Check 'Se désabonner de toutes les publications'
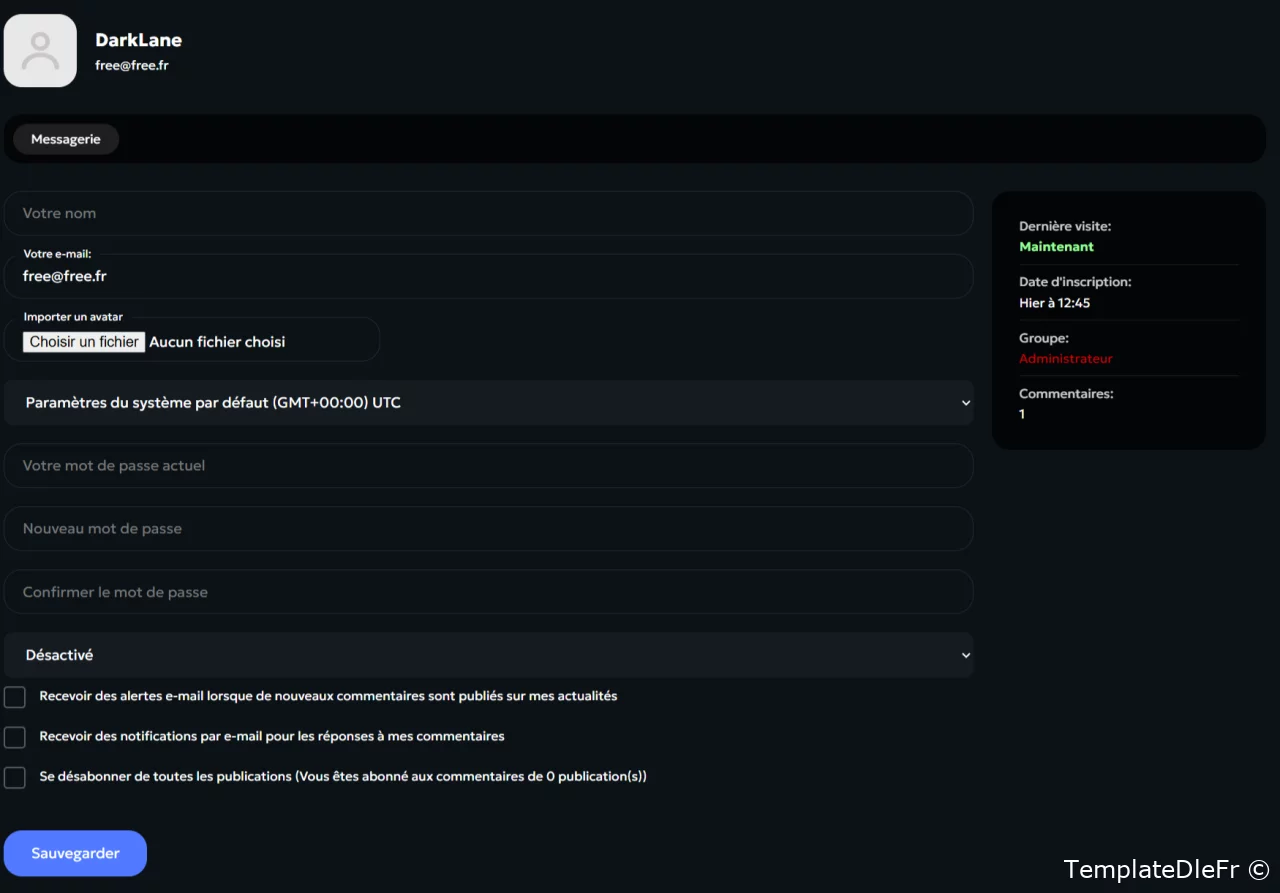Viewport: 1280px width, 893px height. (x=15, y=777)
